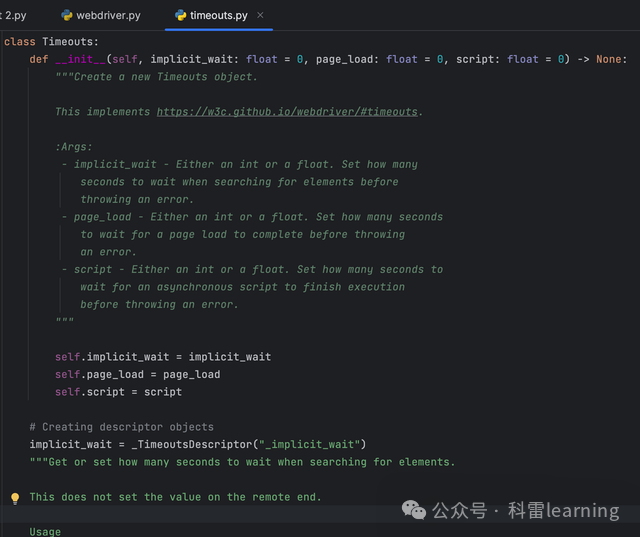
Task: Click the 'implicit_wait: float' parameter
Action: pyautogui.click(x=214, y=60)
